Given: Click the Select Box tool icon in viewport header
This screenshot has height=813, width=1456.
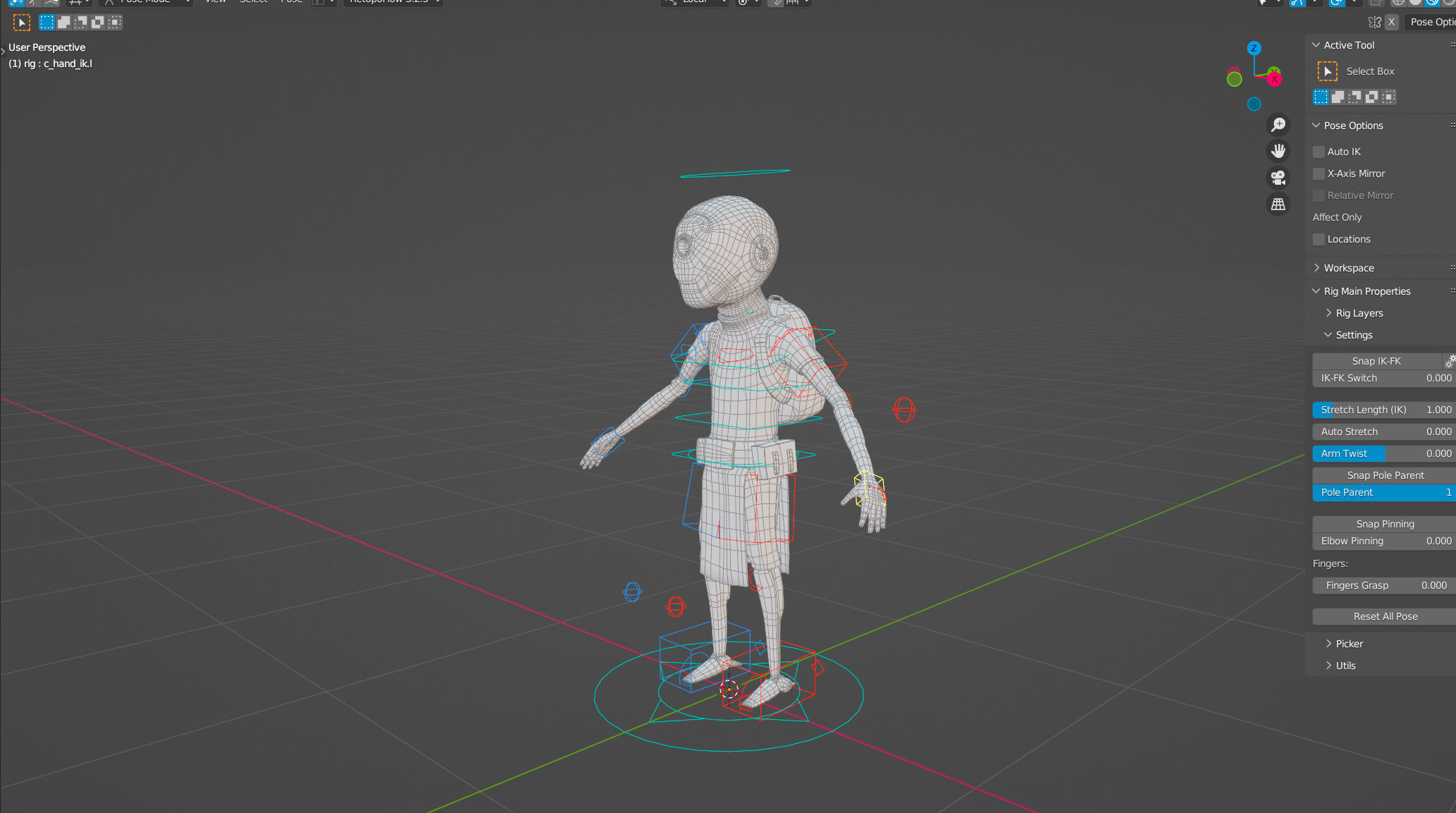Looking at the screenshot, I should click(22, 23).
